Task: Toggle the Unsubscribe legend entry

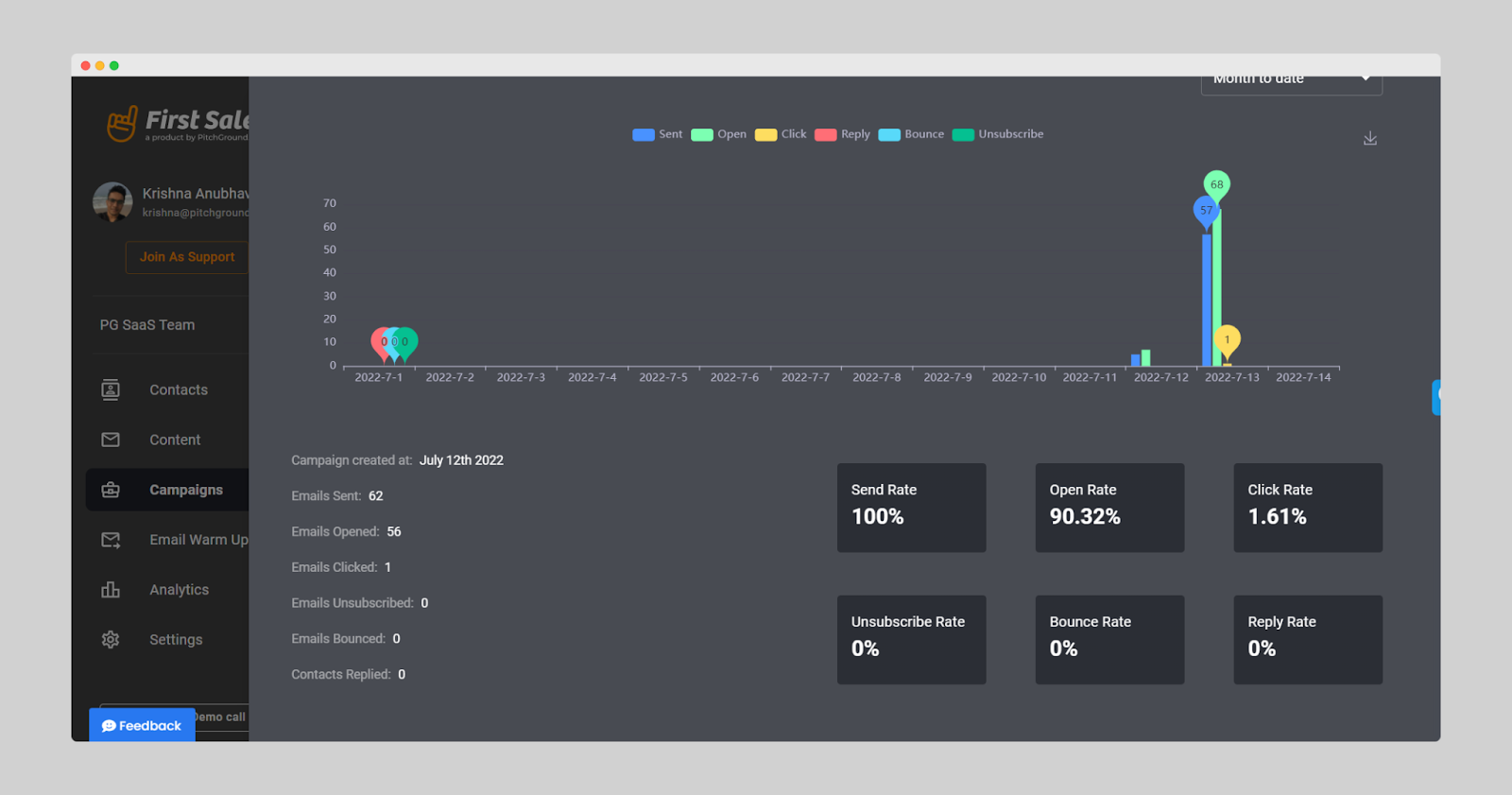Action: (x=998, y=134)
